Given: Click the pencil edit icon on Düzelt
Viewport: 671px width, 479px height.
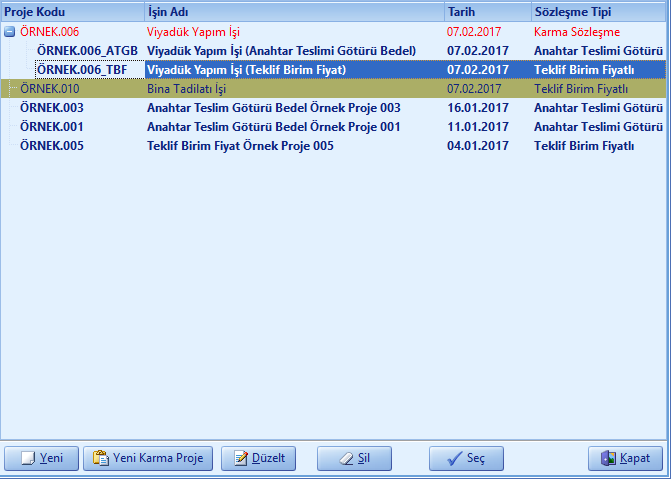Looking at the screenshot, I should pyautogui.click(x=240, y=458).
